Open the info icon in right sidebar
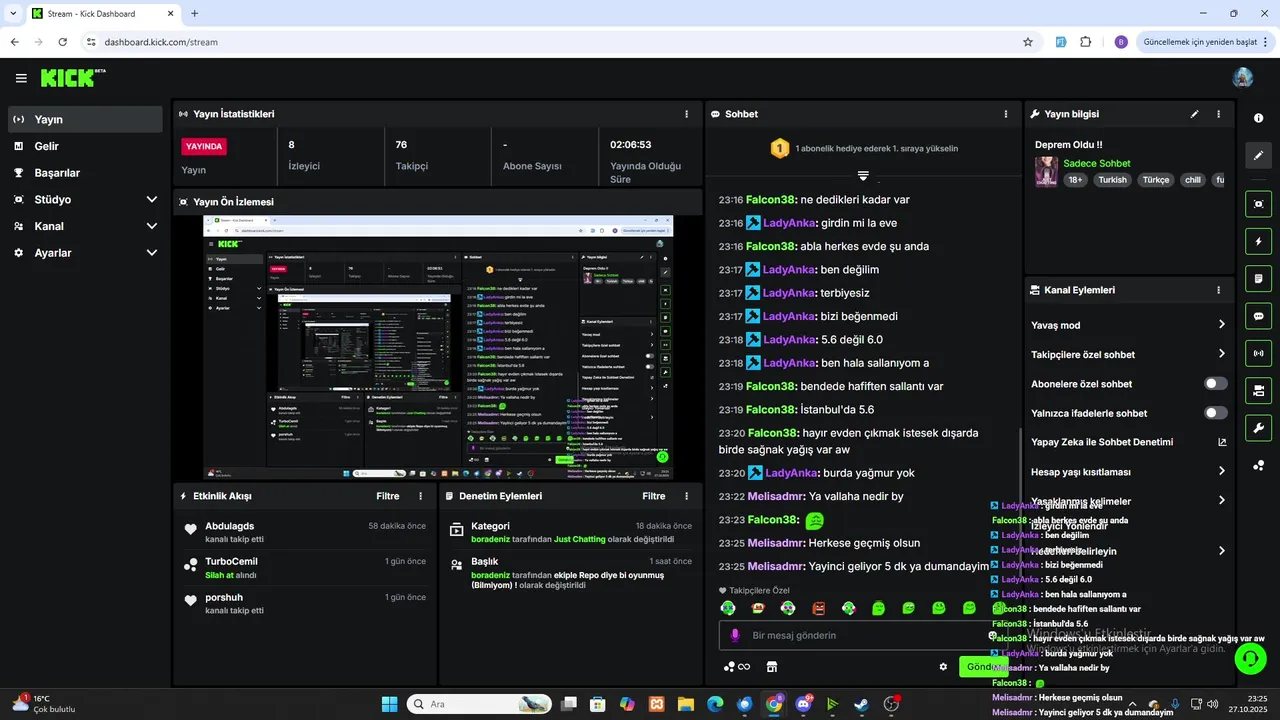This screenshot has height=720, width=1280. 1258,118
